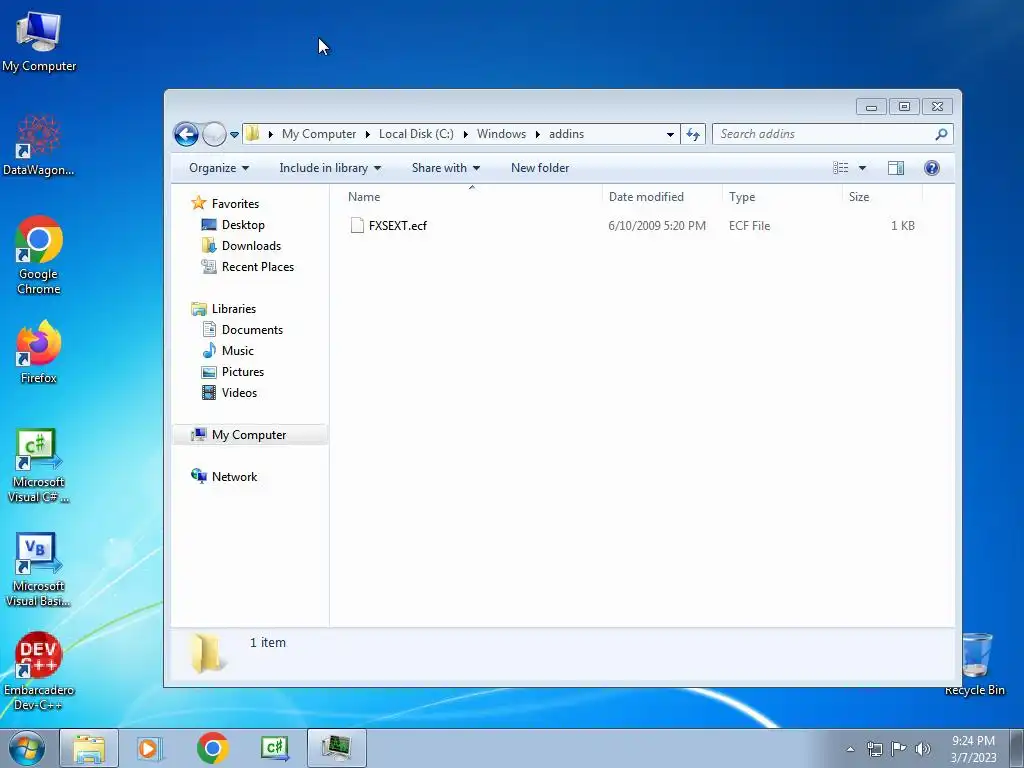Click the FXSEXT.ecf file icon
The image size is (1024, 768).
[357, 225]
